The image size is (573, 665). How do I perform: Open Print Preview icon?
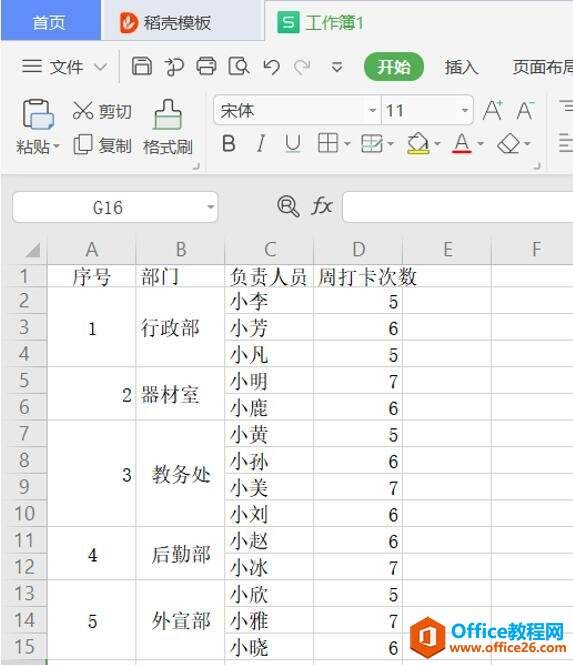(239, 67)
